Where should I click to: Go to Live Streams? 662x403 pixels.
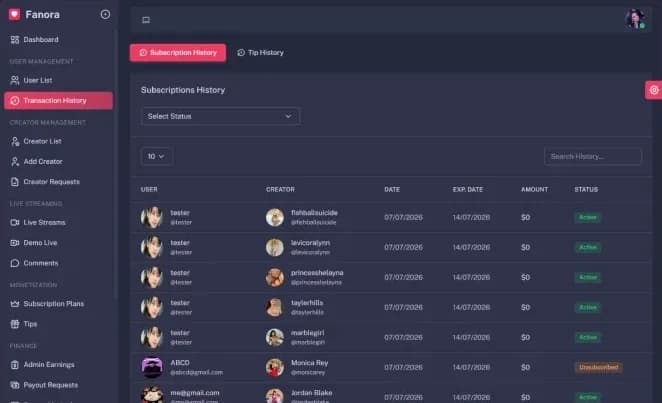[58, 222]
